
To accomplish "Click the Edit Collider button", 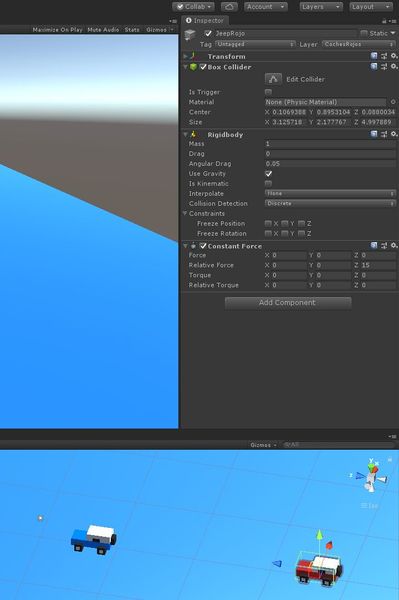I will pyautogui.click(x=273, y=79).
